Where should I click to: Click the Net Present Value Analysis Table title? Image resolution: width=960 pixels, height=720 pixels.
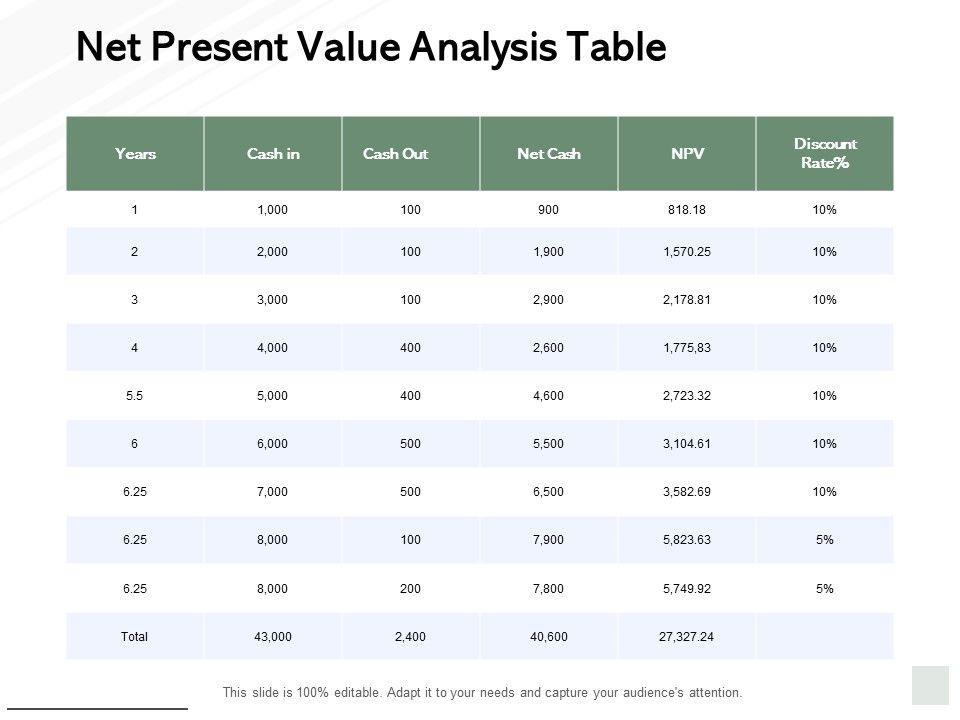tap(371, 47)
